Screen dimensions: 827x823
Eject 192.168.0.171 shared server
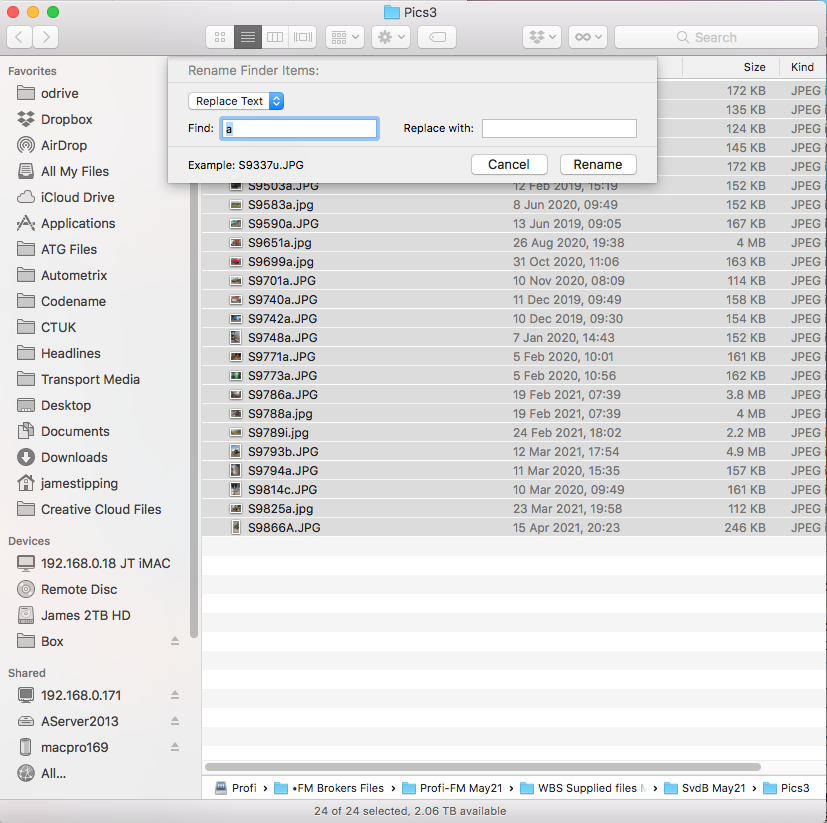click(175, 695)
